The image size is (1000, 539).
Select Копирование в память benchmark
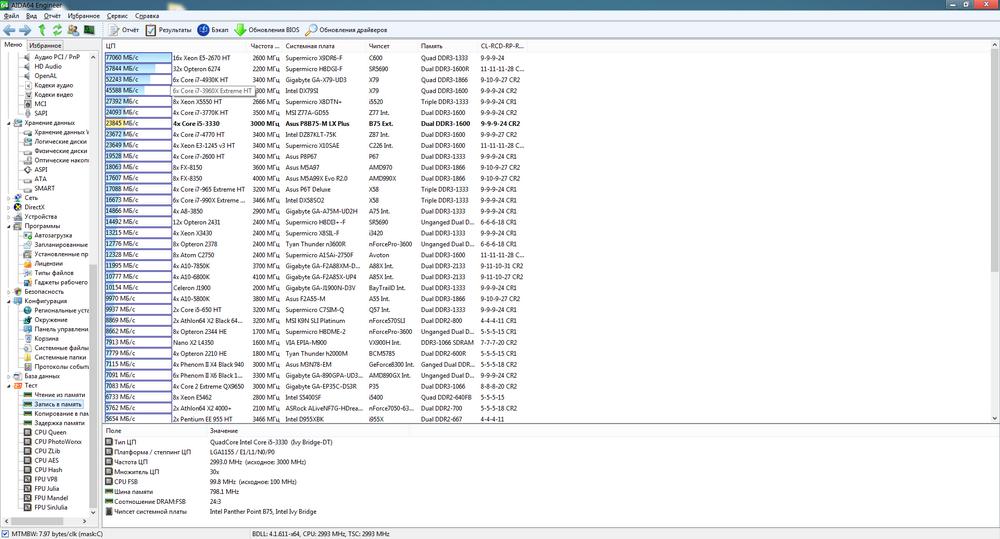pos(61,414)
